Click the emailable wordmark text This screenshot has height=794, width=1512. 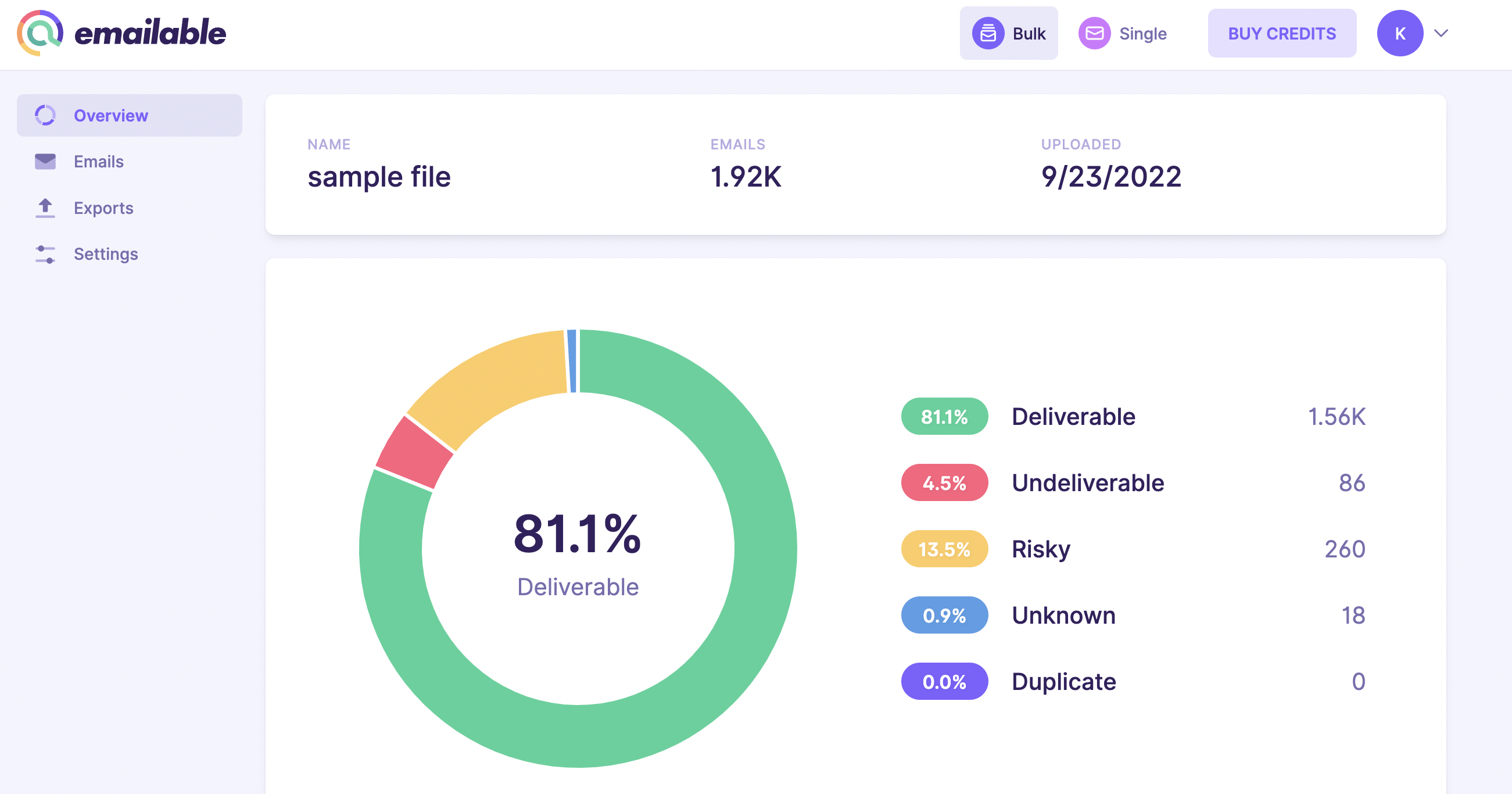[151, 33]
